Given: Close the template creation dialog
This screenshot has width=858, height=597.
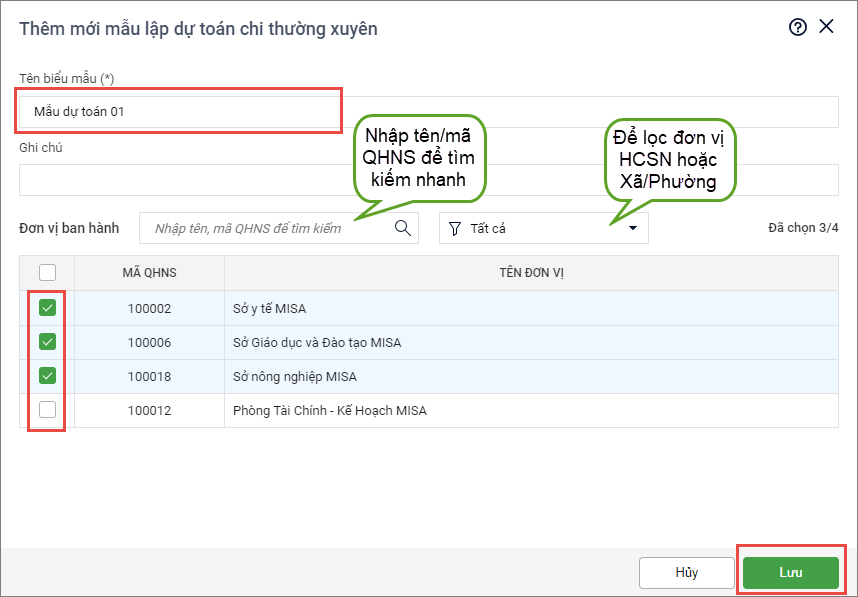Looking at the screenshot, I should (826, 27).
